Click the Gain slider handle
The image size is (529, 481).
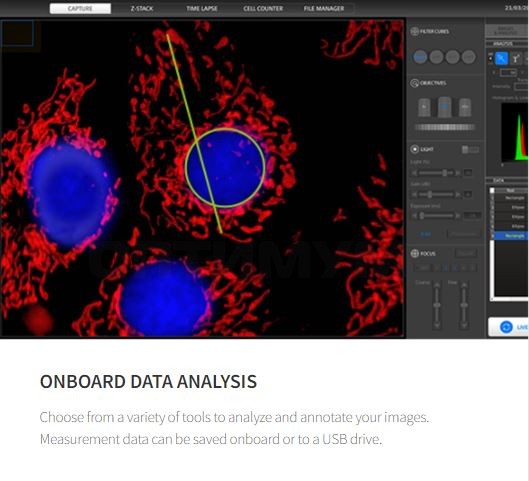[430, 195]
